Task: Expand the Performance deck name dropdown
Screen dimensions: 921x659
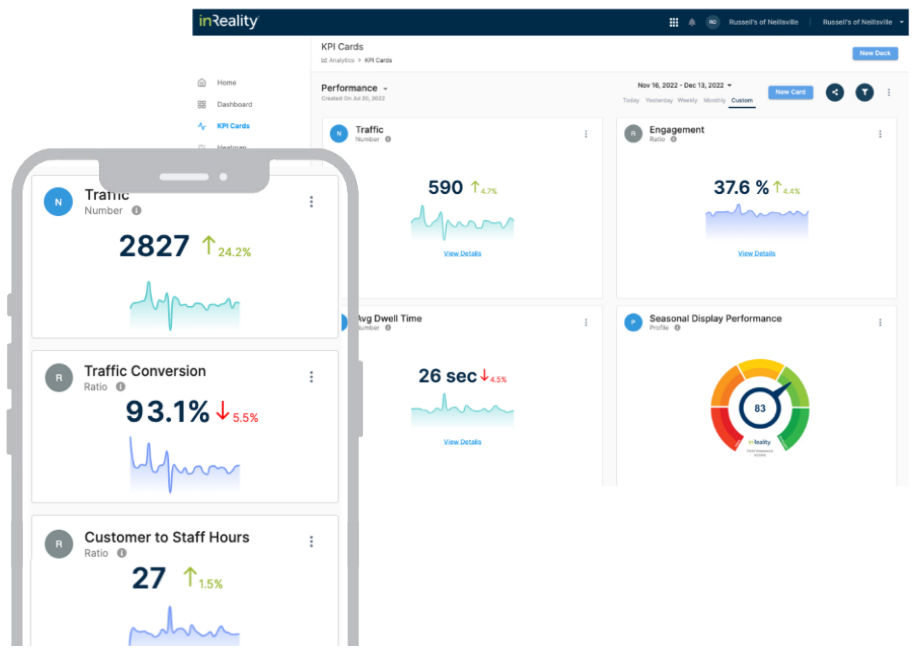Action: tap(355, 88)
